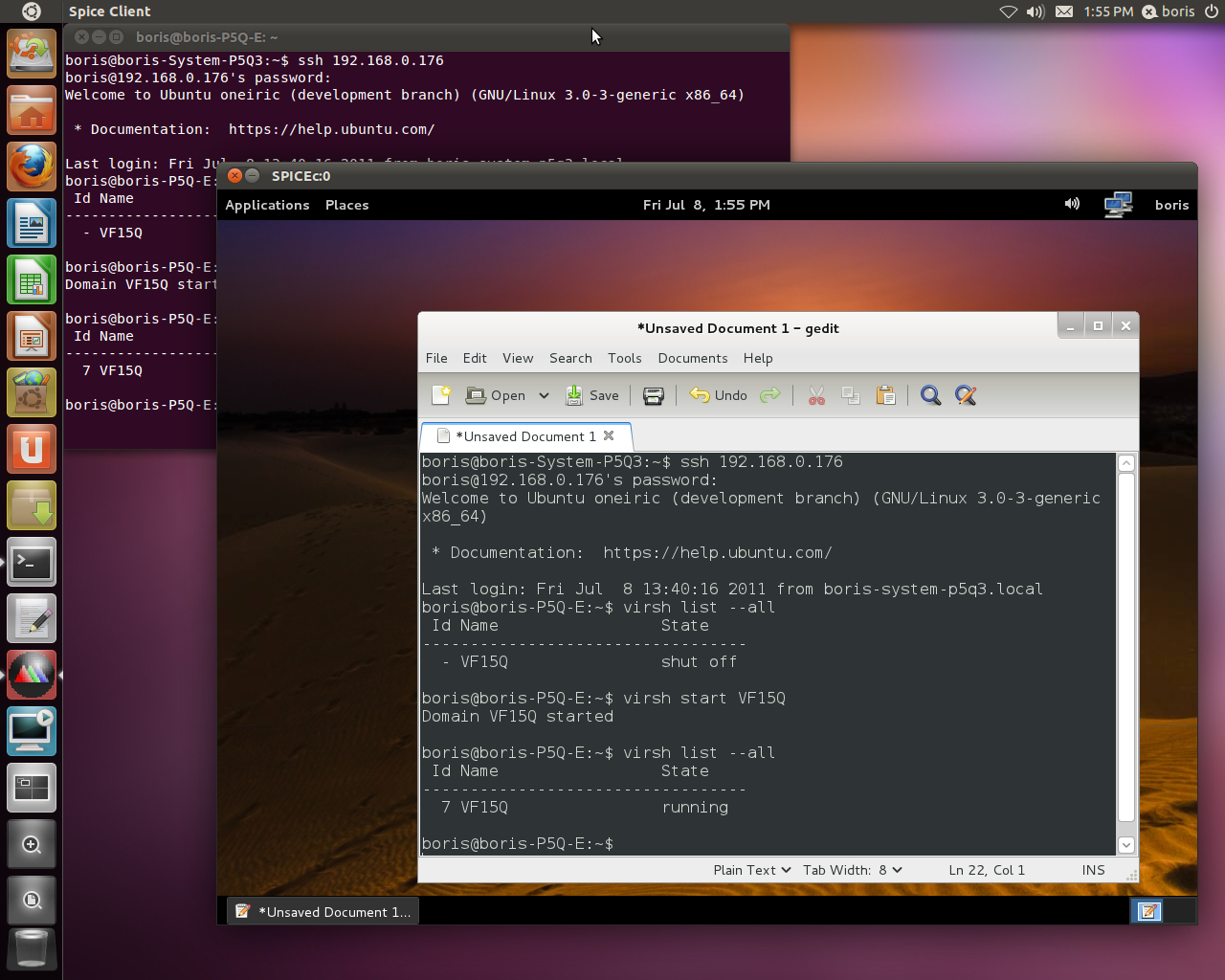Open the Find dialog with the magnifier icon
1225x980 pixels.
pyautogui.click(x=930, y=395)
